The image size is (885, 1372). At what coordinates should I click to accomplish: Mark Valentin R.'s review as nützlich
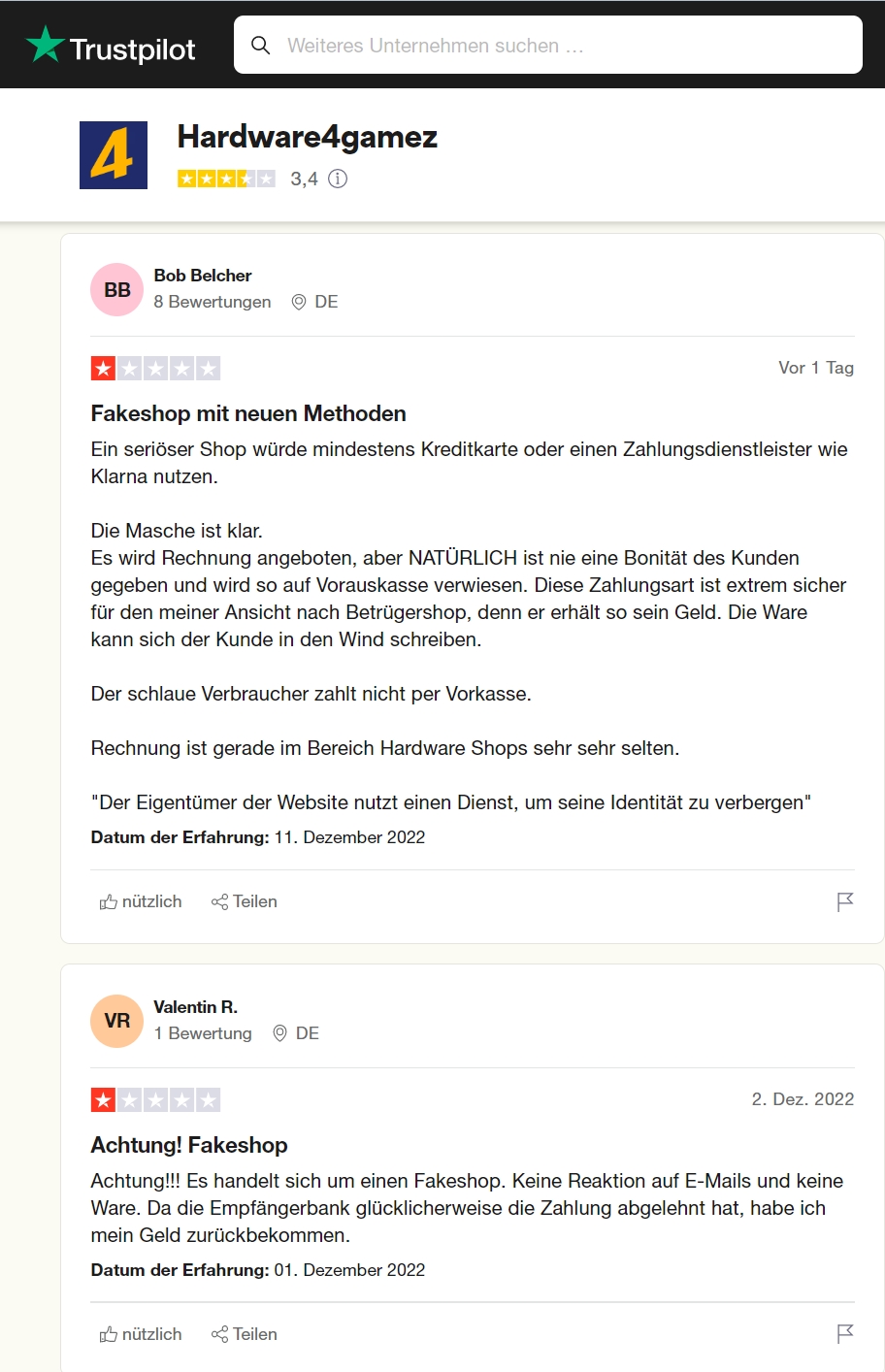(141, 1334)
